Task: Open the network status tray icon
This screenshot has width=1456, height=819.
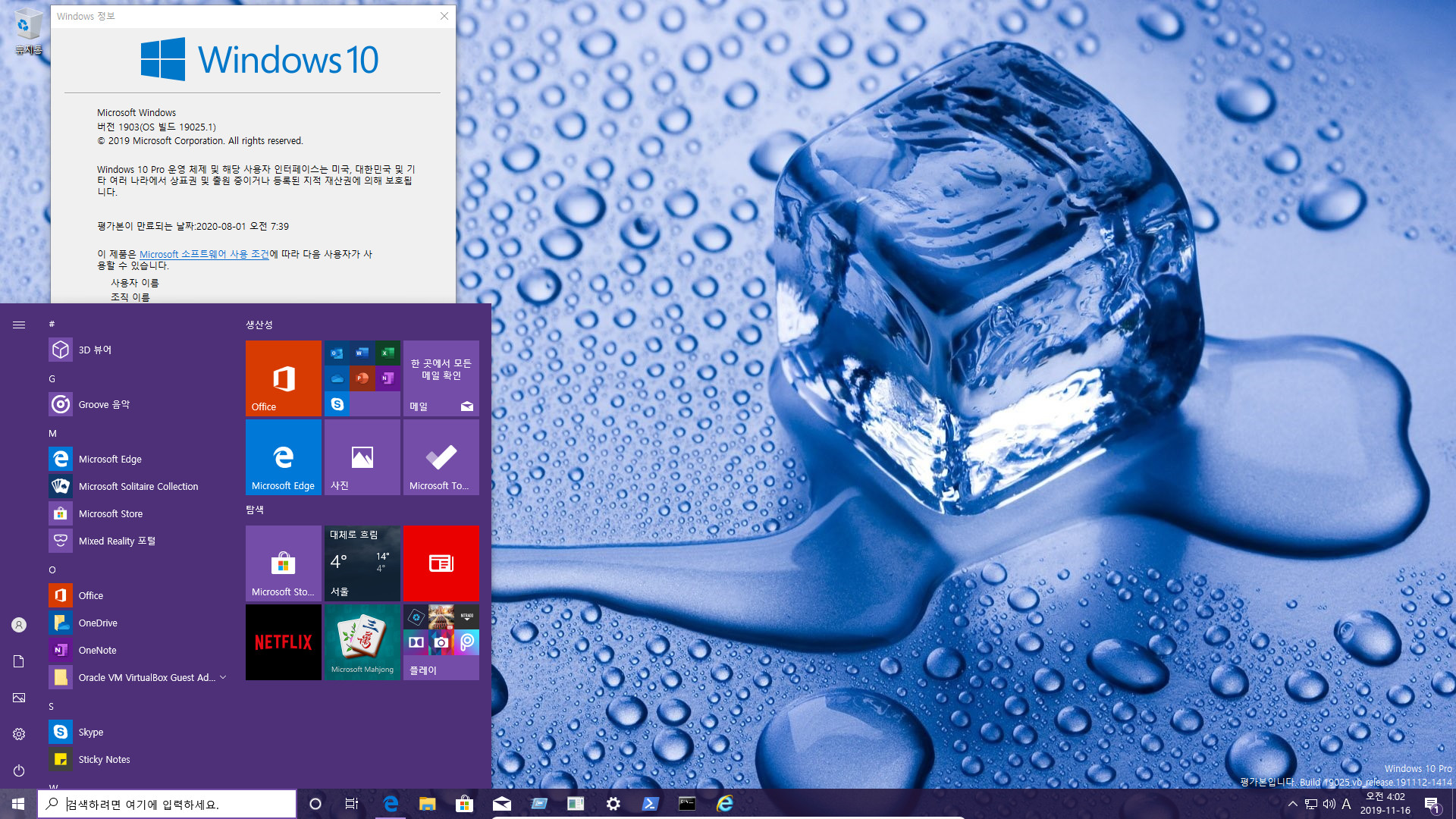Action: click(x=1310, y=804)
